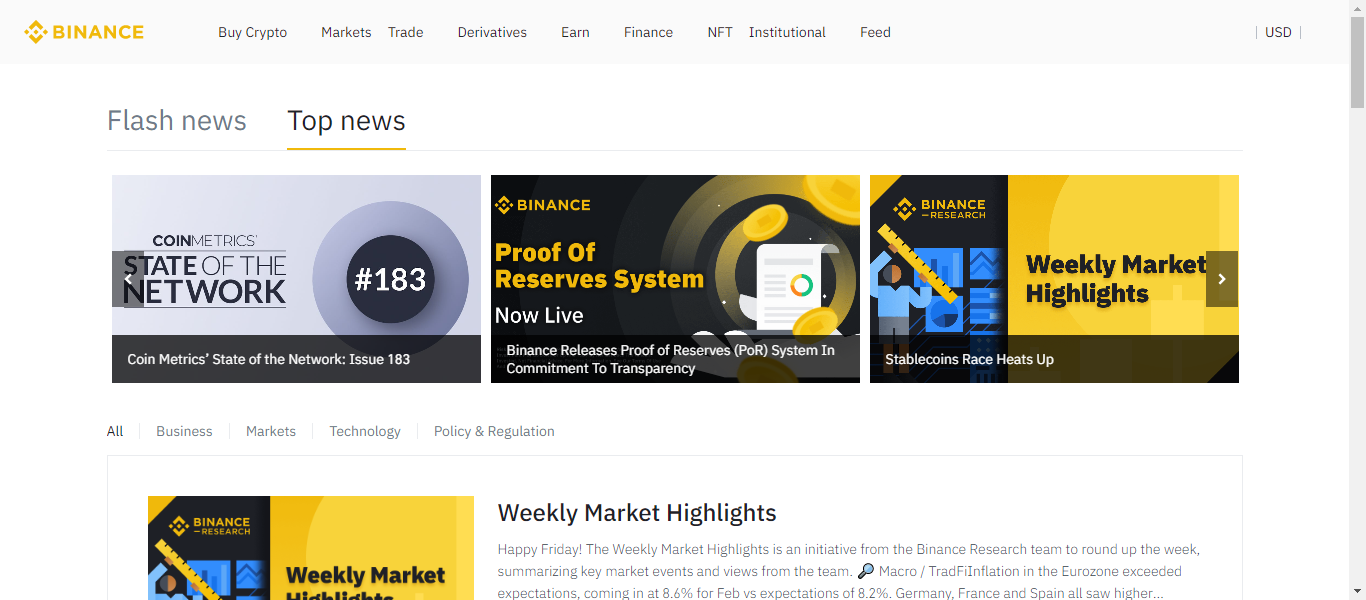Viewport: 1366px width, 600px height.
Task: Click 'Coin Metrics' State of the Network: Issue 183' caption
Action: click(269, 359)
